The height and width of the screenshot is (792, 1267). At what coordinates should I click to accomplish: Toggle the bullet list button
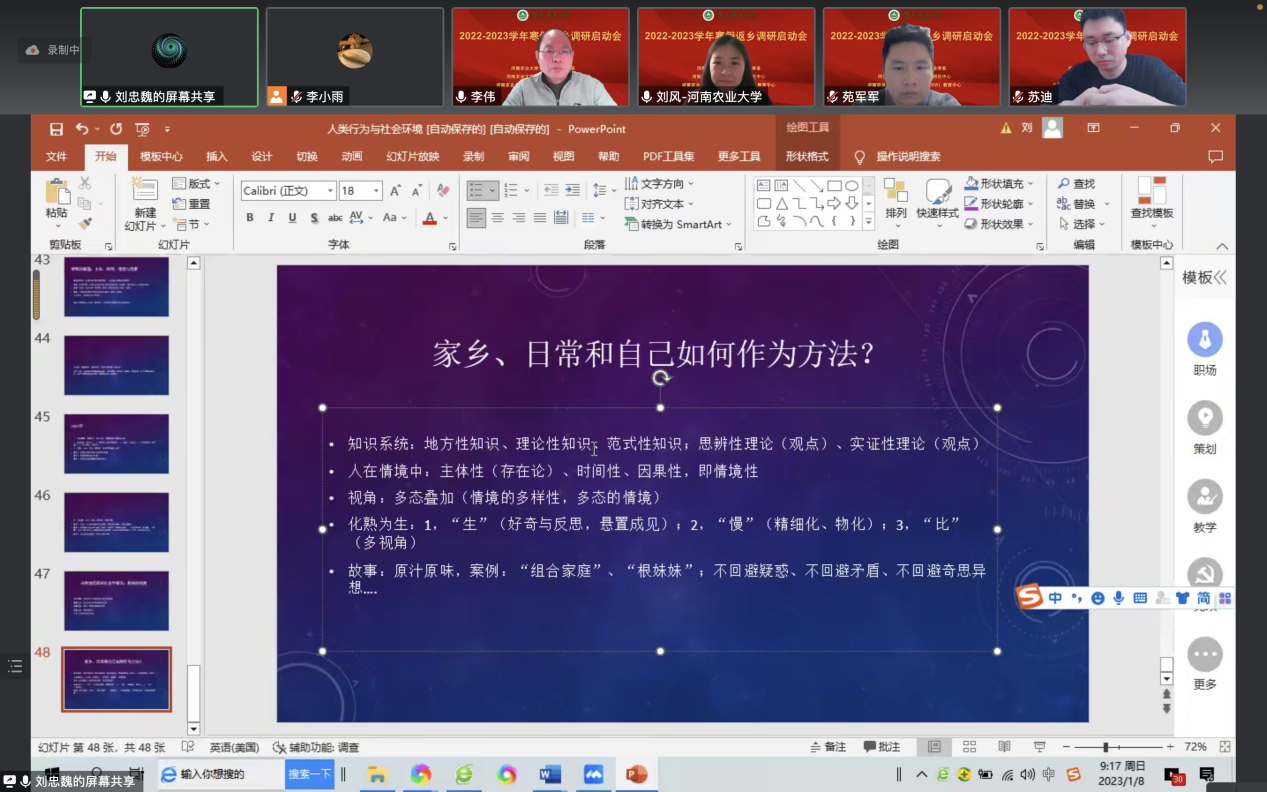(477, 190)
